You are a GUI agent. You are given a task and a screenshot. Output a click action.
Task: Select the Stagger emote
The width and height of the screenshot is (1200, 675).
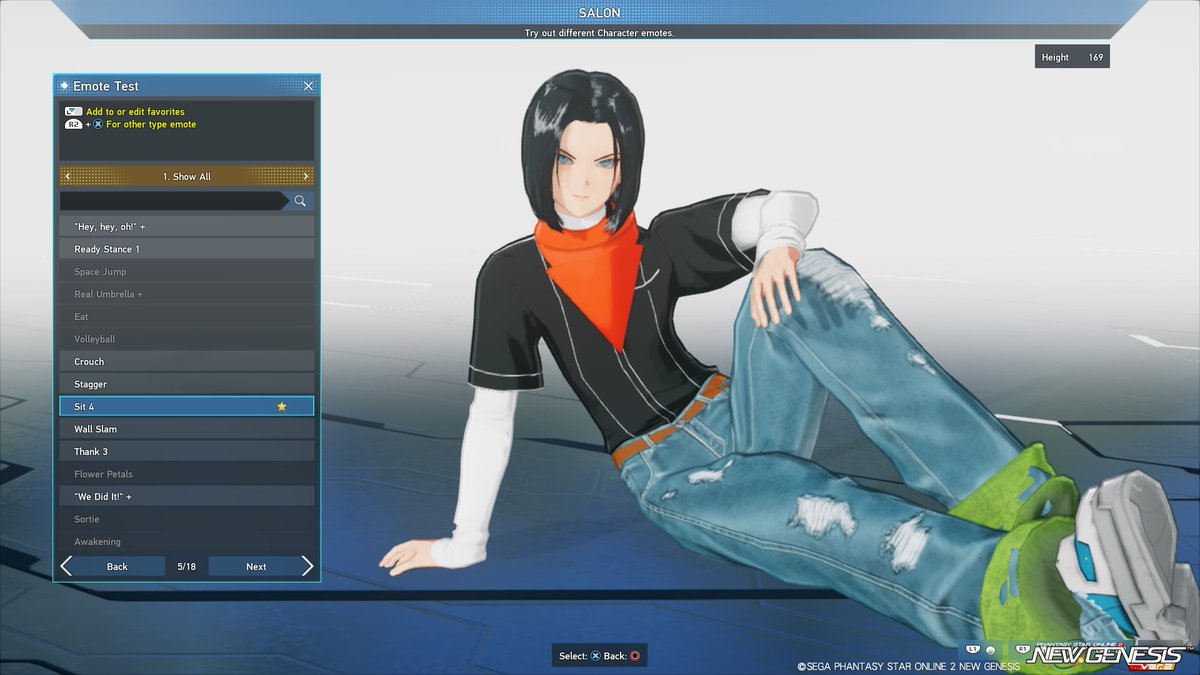187,384
